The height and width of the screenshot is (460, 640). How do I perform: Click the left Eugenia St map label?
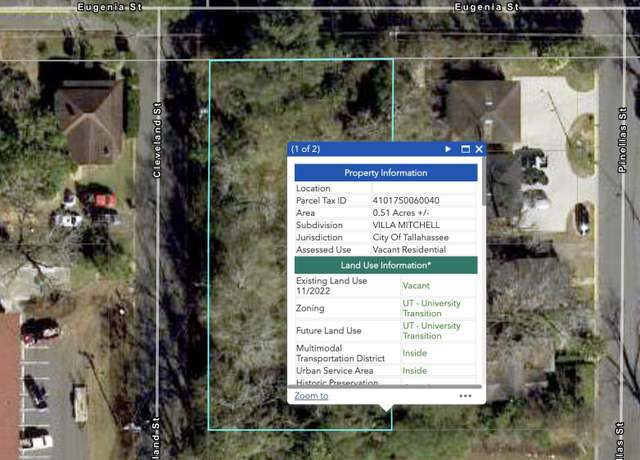click(109, 7)
